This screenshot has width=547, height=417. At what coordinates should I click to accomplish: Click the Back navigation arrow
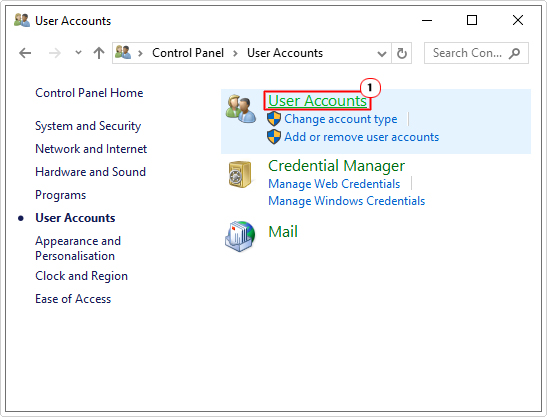coord(25,53)
